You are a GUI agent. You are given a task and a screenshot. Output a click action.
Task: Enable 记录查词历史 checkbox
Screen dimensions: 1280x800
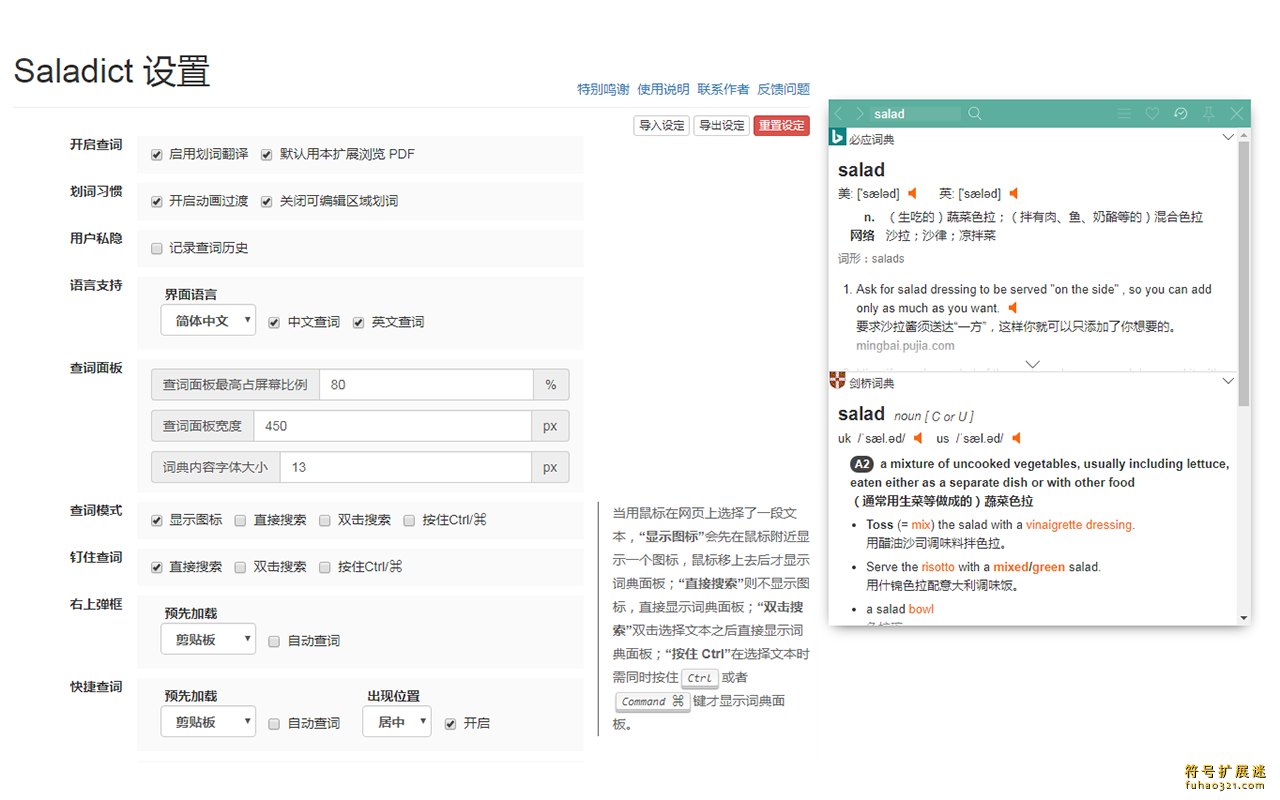pos(157,249)
